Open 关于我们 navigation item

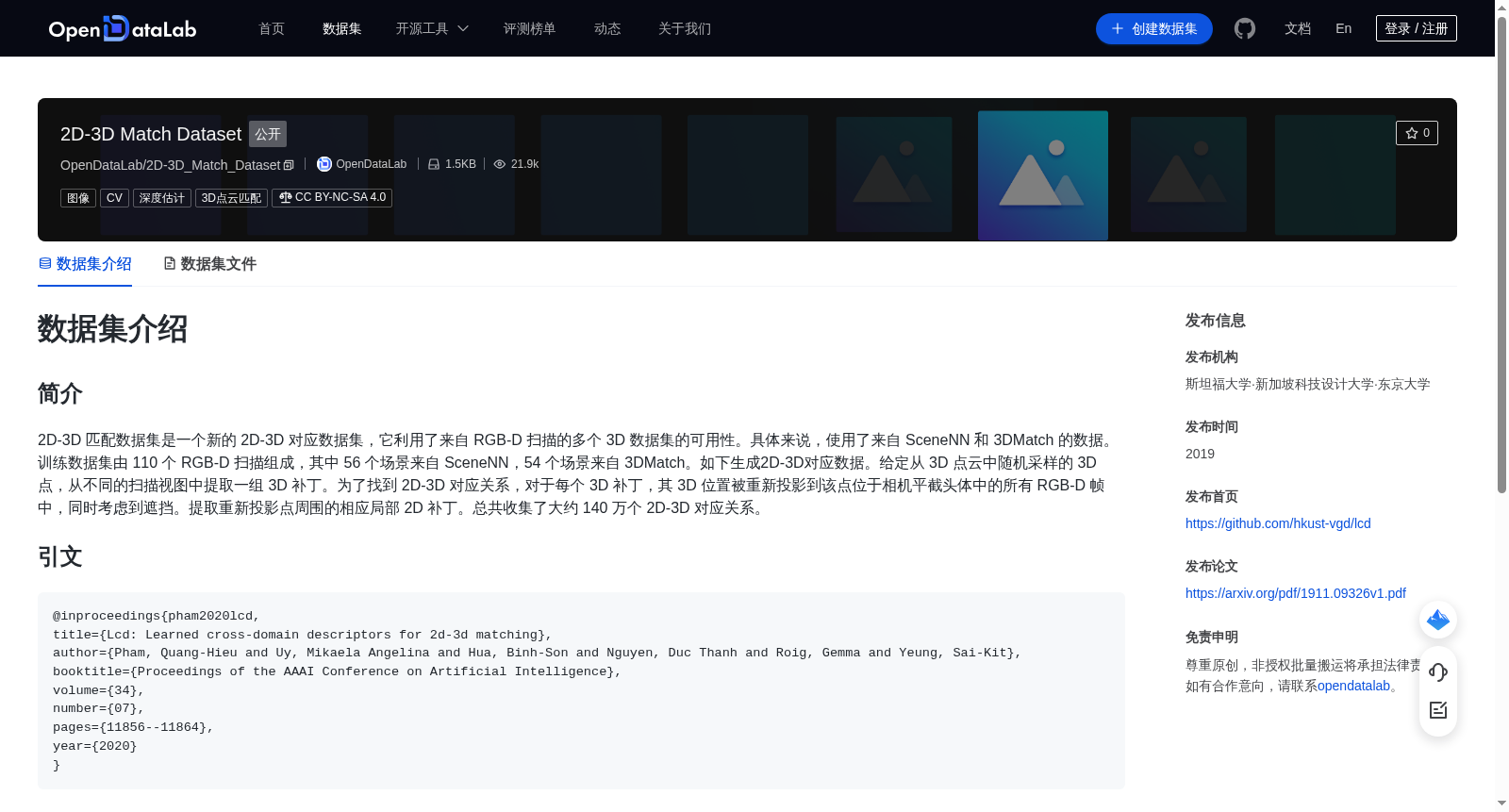685,28
